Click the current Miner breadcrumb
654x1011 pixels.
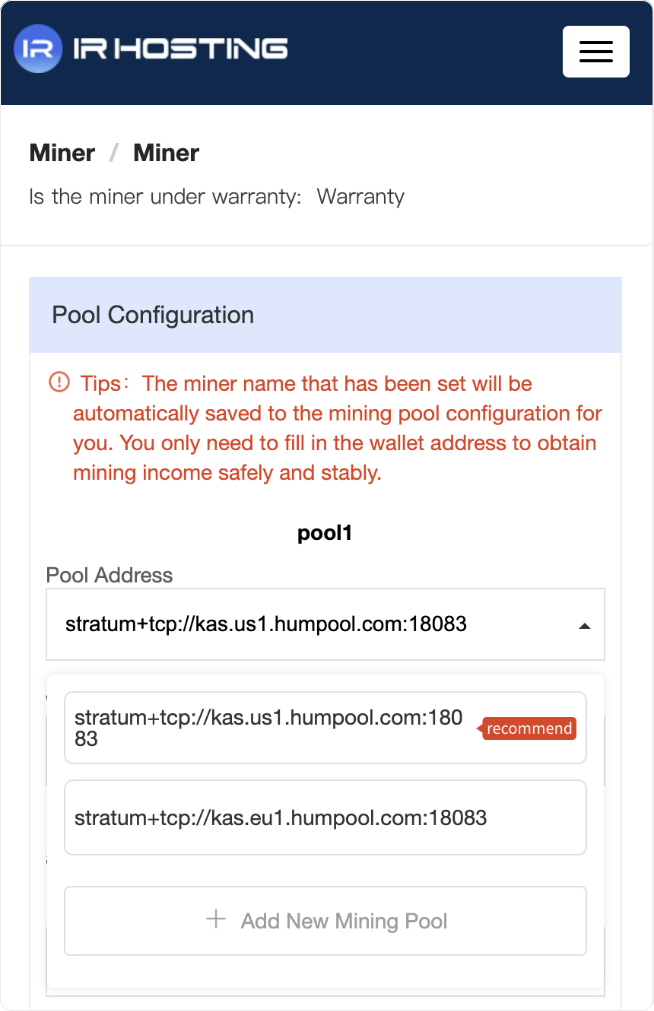click(x=166, y=153)
